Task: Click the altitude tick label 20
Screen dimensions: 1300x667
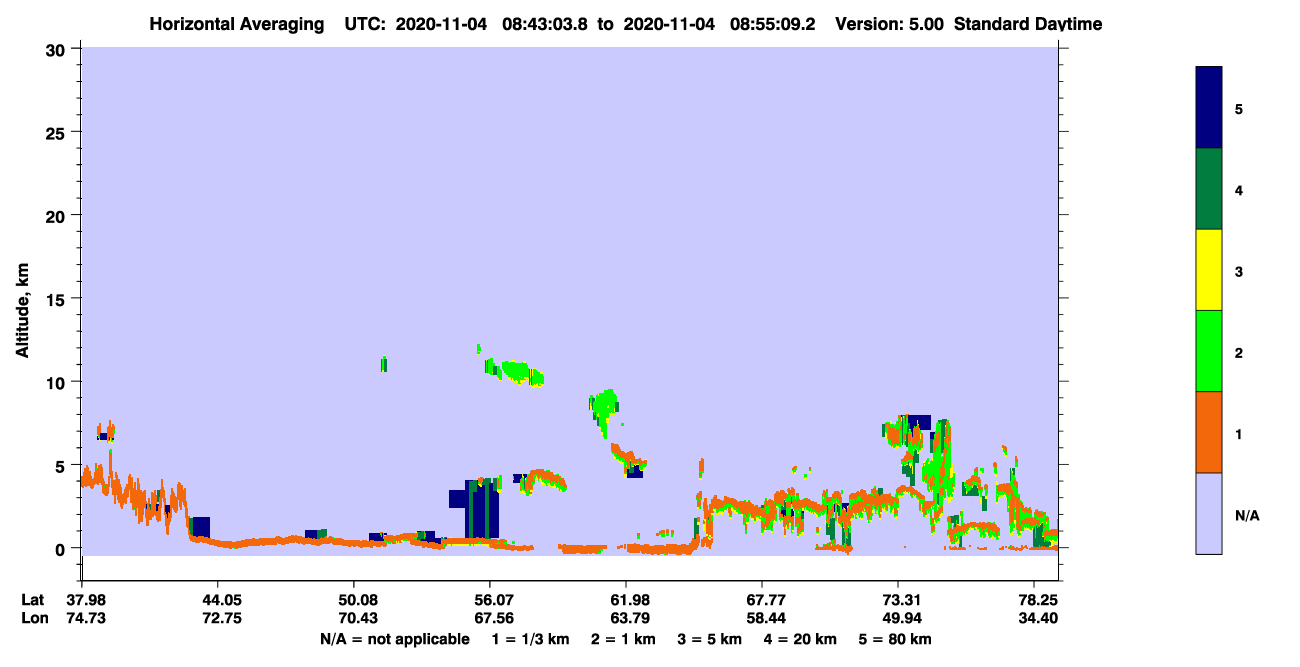Action: [x=58, y=215]
